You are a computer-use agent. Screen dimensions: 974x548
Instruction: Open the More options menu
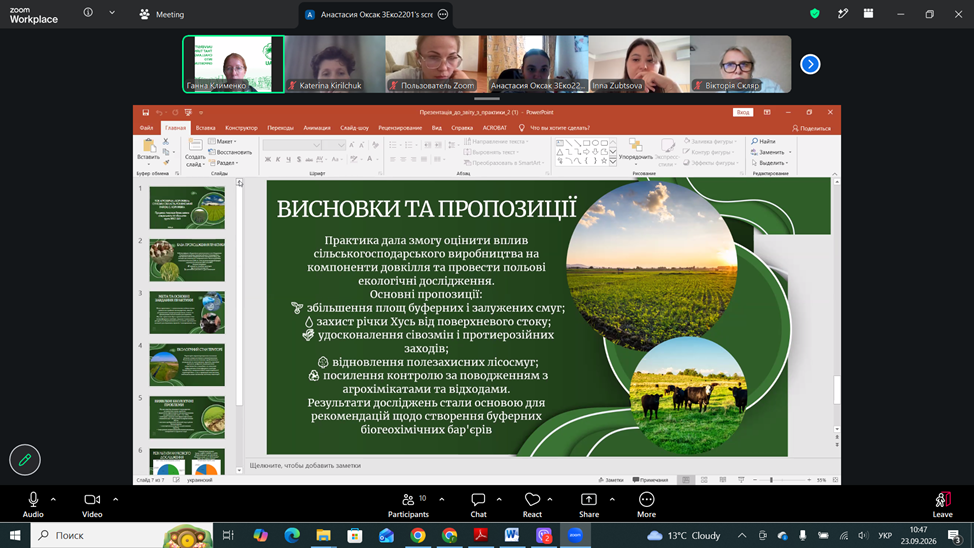point(646,505)
